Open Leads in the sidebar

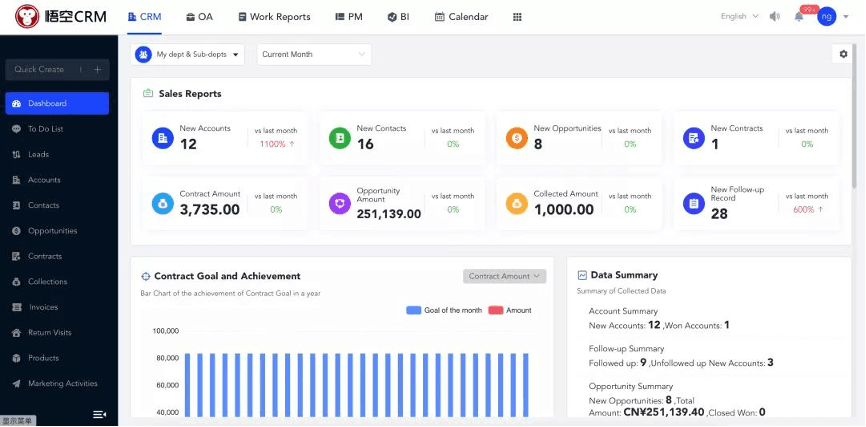point(38,154)
